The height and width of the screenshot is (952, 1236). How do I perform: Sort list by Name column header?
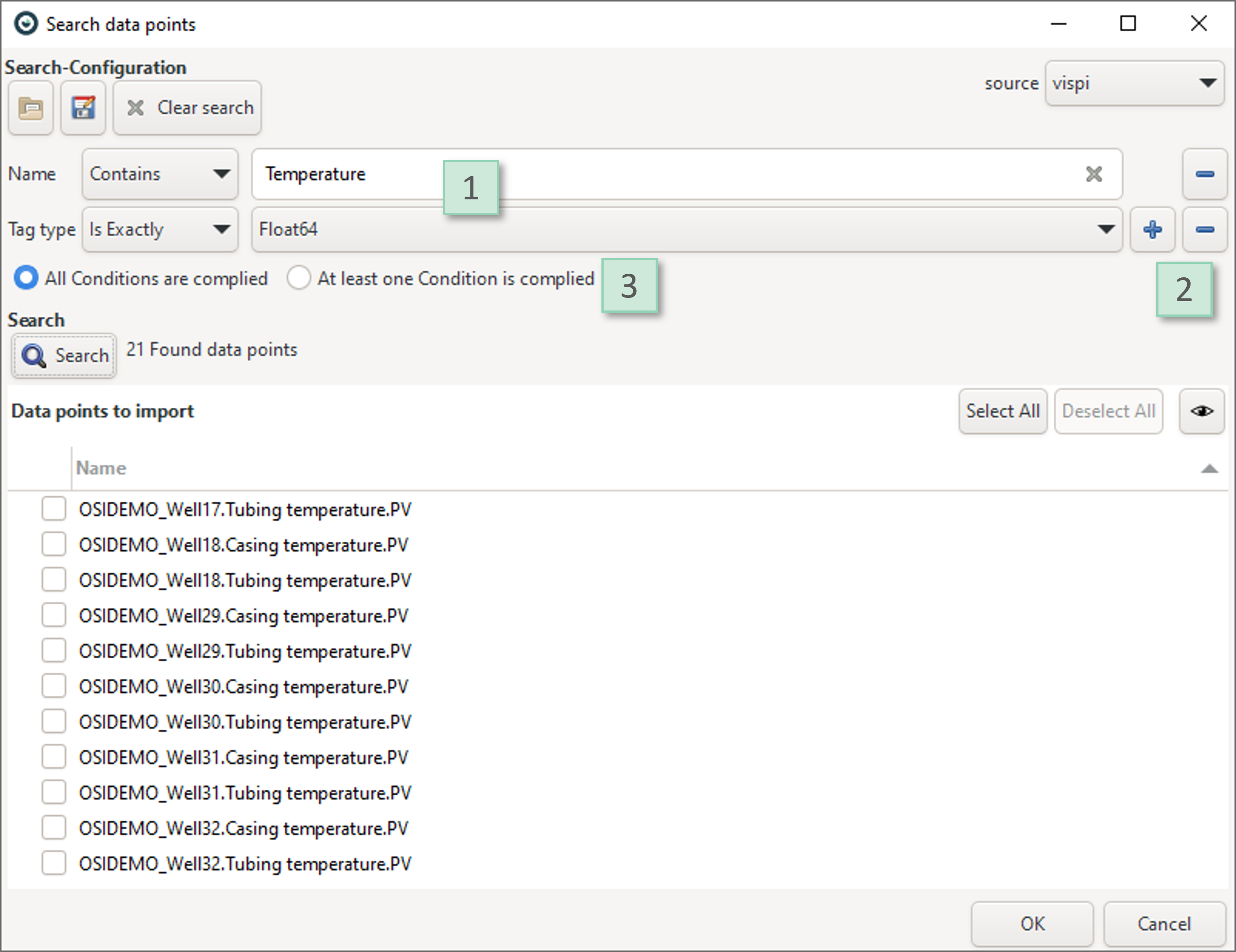[101, 468]
